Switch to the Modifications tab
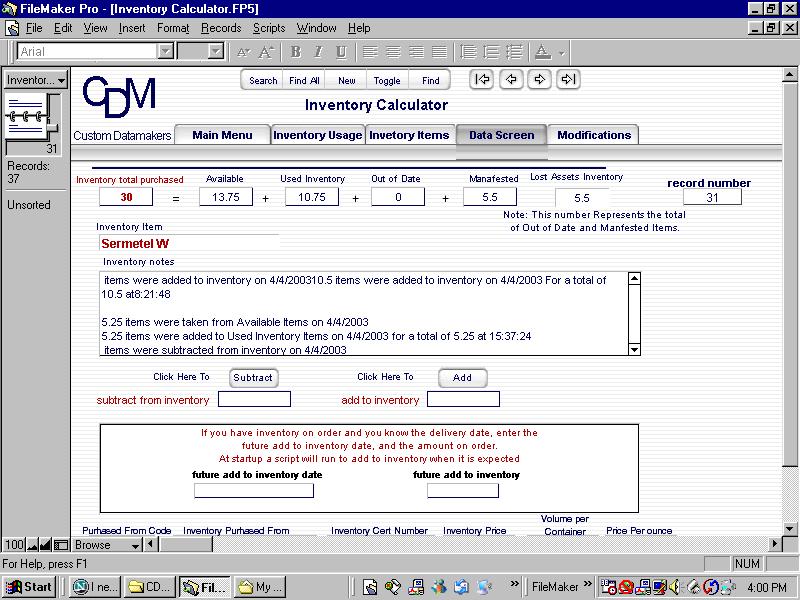800x600 pixels. 594,135
